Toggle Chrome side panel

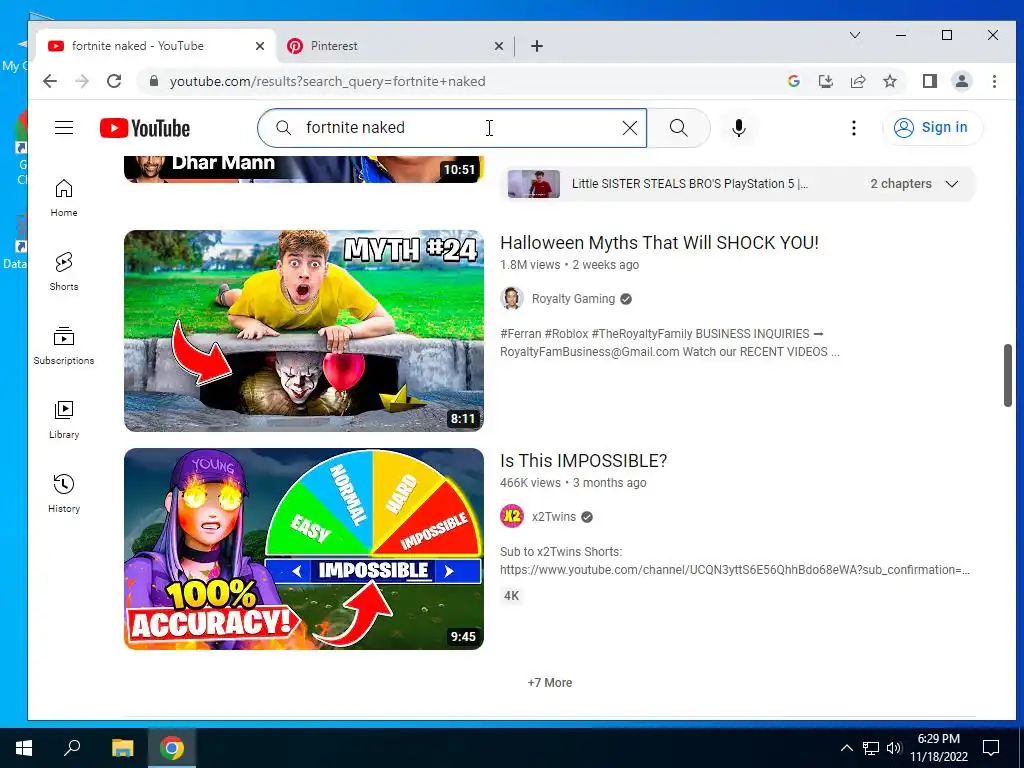point(930,81)
